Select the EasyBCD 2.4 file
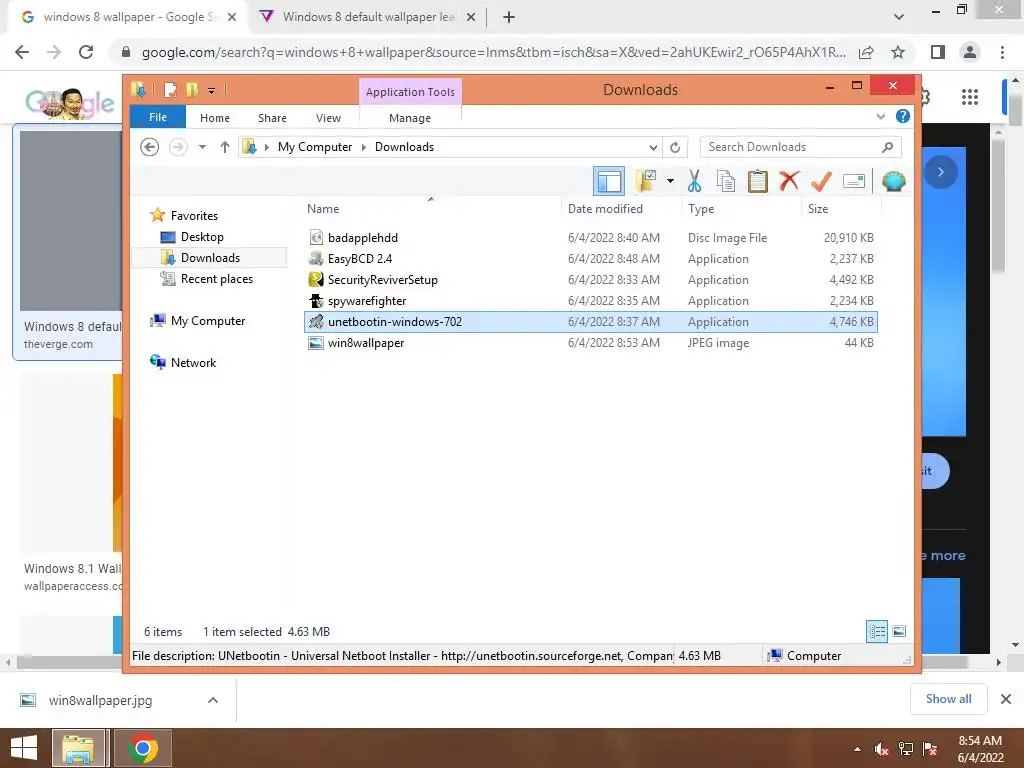The width and height of the screenshot is (1024, 768). 591,259
